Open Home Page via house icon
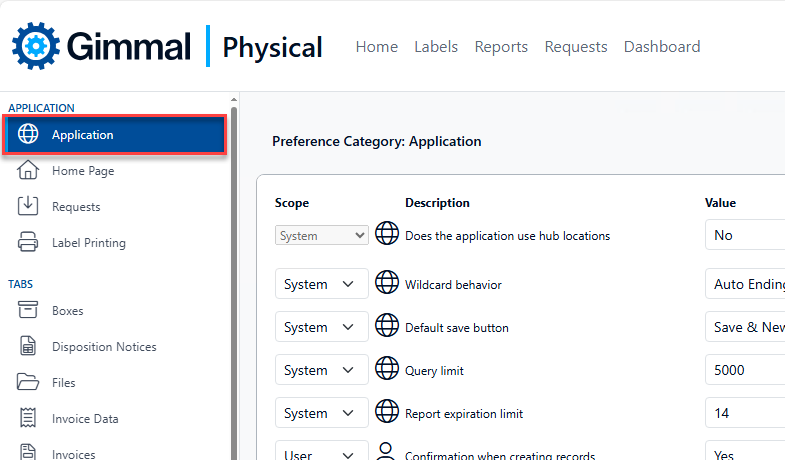 (x=28, y=170)
